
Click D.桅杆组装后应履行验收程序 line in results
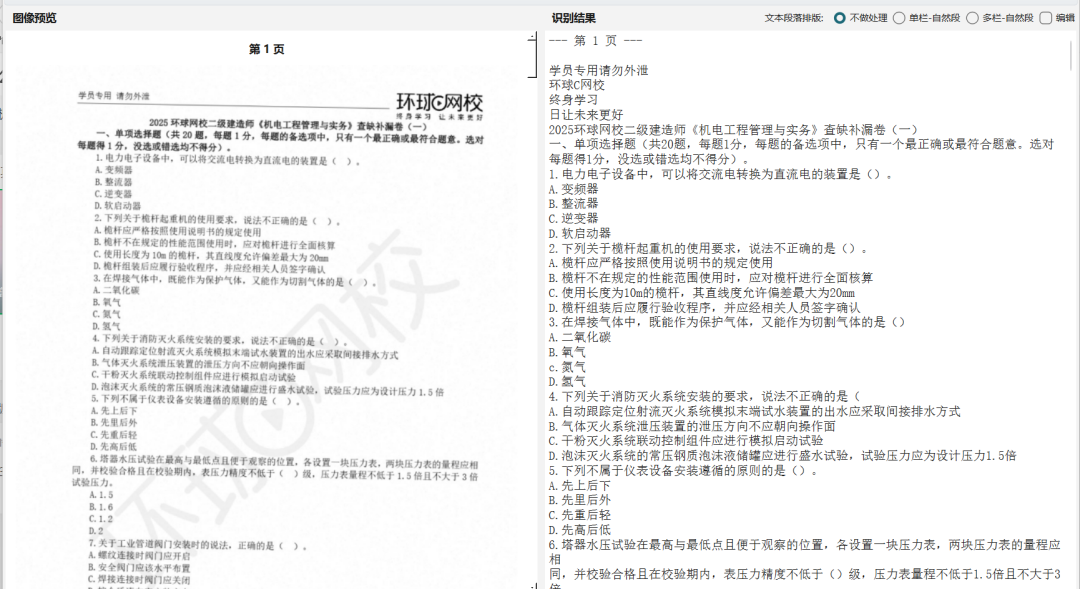click(705, 308)
